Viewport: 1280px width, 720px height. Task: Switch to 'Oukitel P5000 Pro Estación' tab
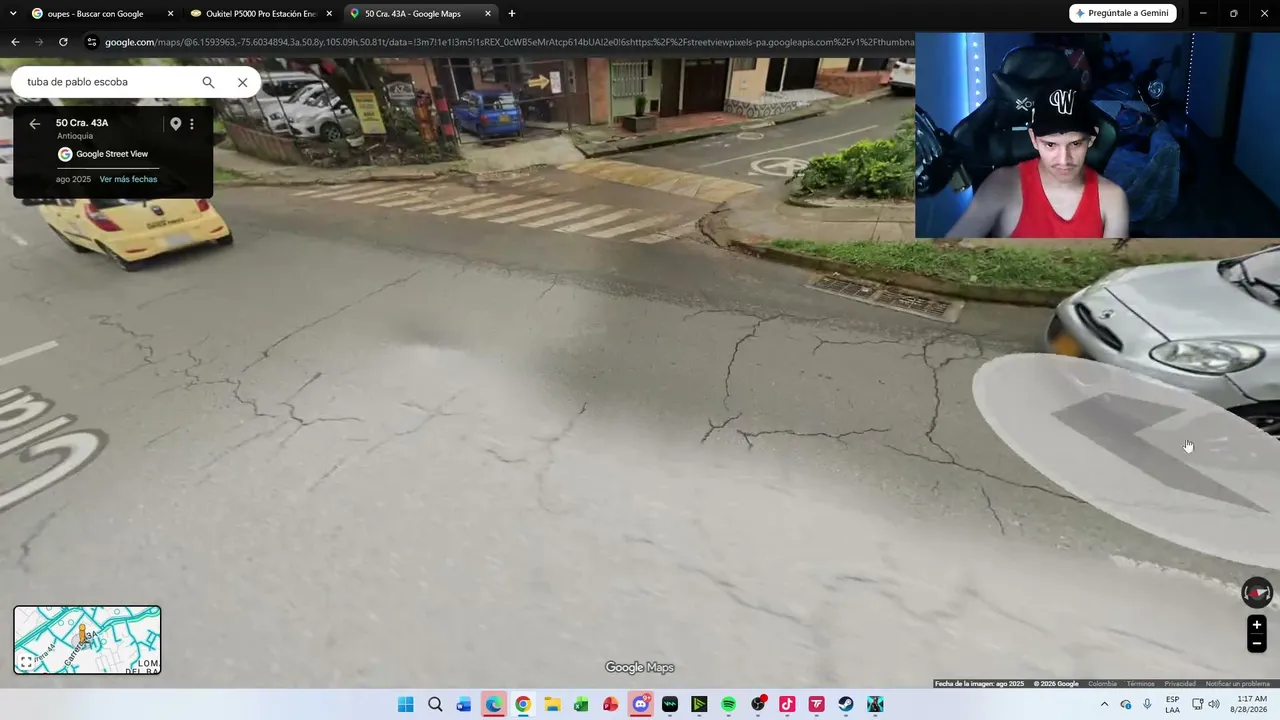point(262,14)
